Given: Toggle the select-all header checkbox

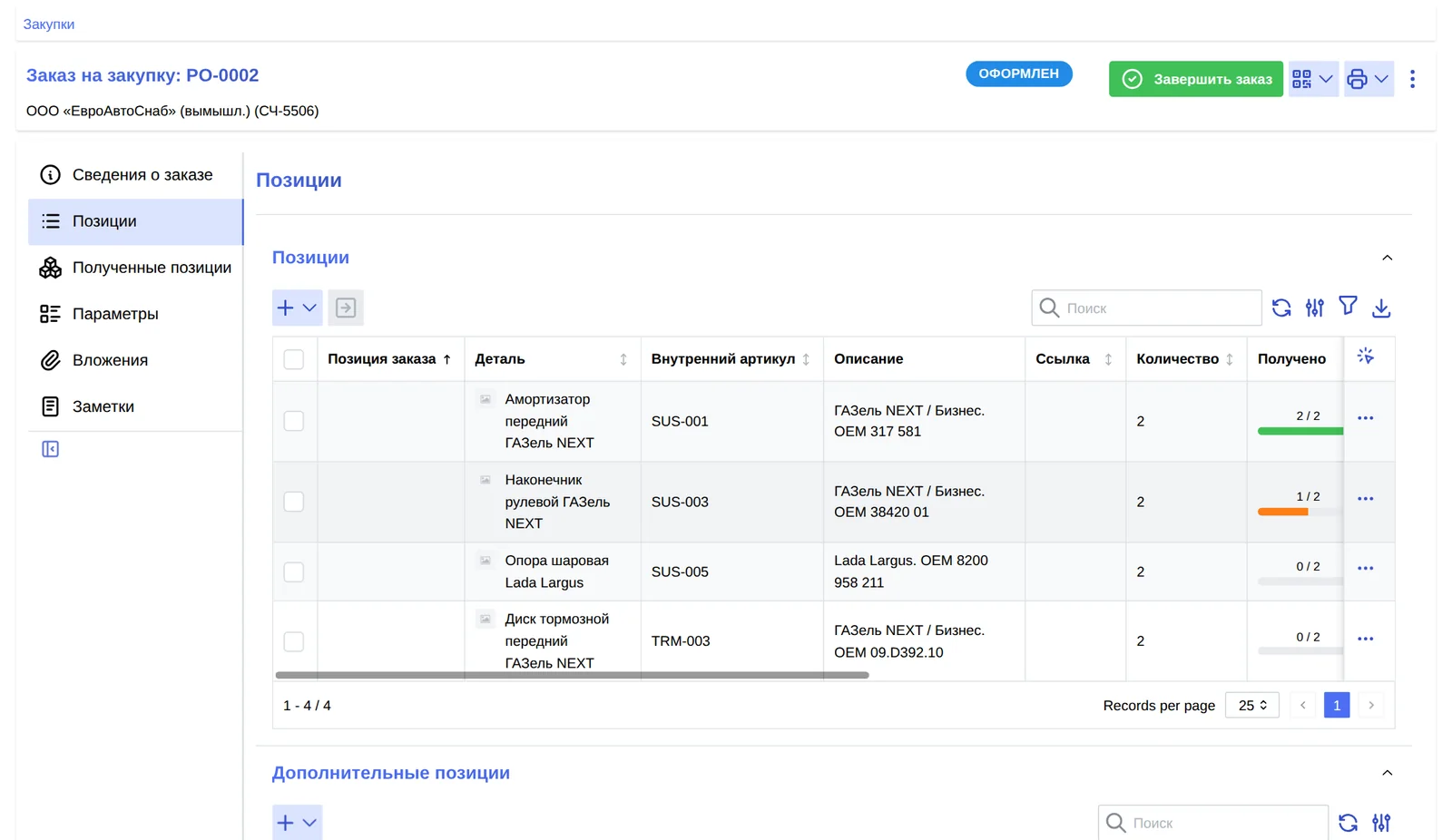Looking at the screenshot, I should pos(294,359).
